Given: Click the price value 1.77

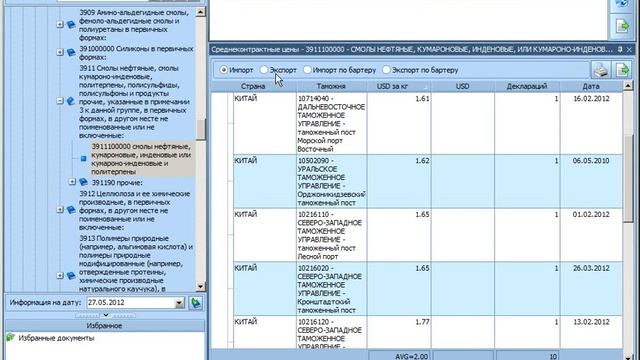Looking at the screenshot, I should [x=422, y=322].
